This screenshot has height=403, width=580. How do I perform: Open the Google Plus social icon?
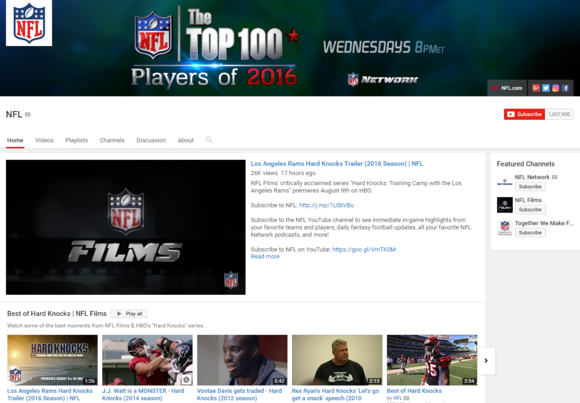(x=536, y=88)
